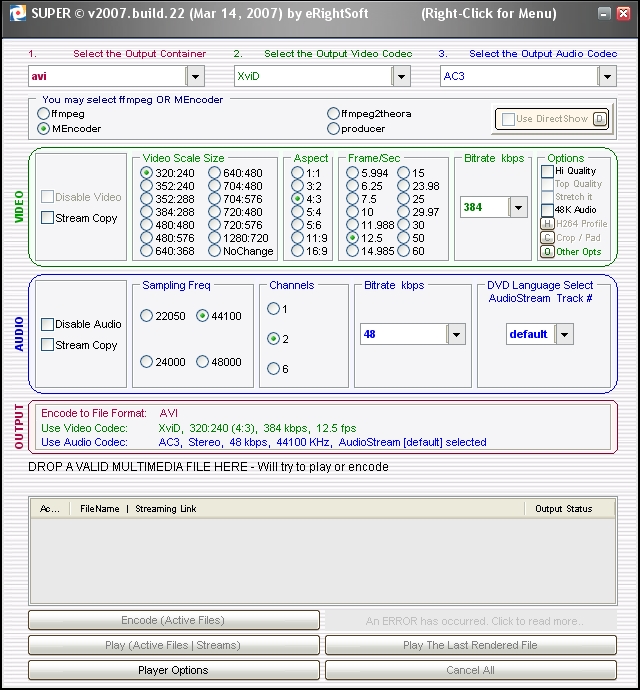The width and height of the screenshot is (640, 690).
Task: Select the MEncoder radio button
Action: coord(43,128)
